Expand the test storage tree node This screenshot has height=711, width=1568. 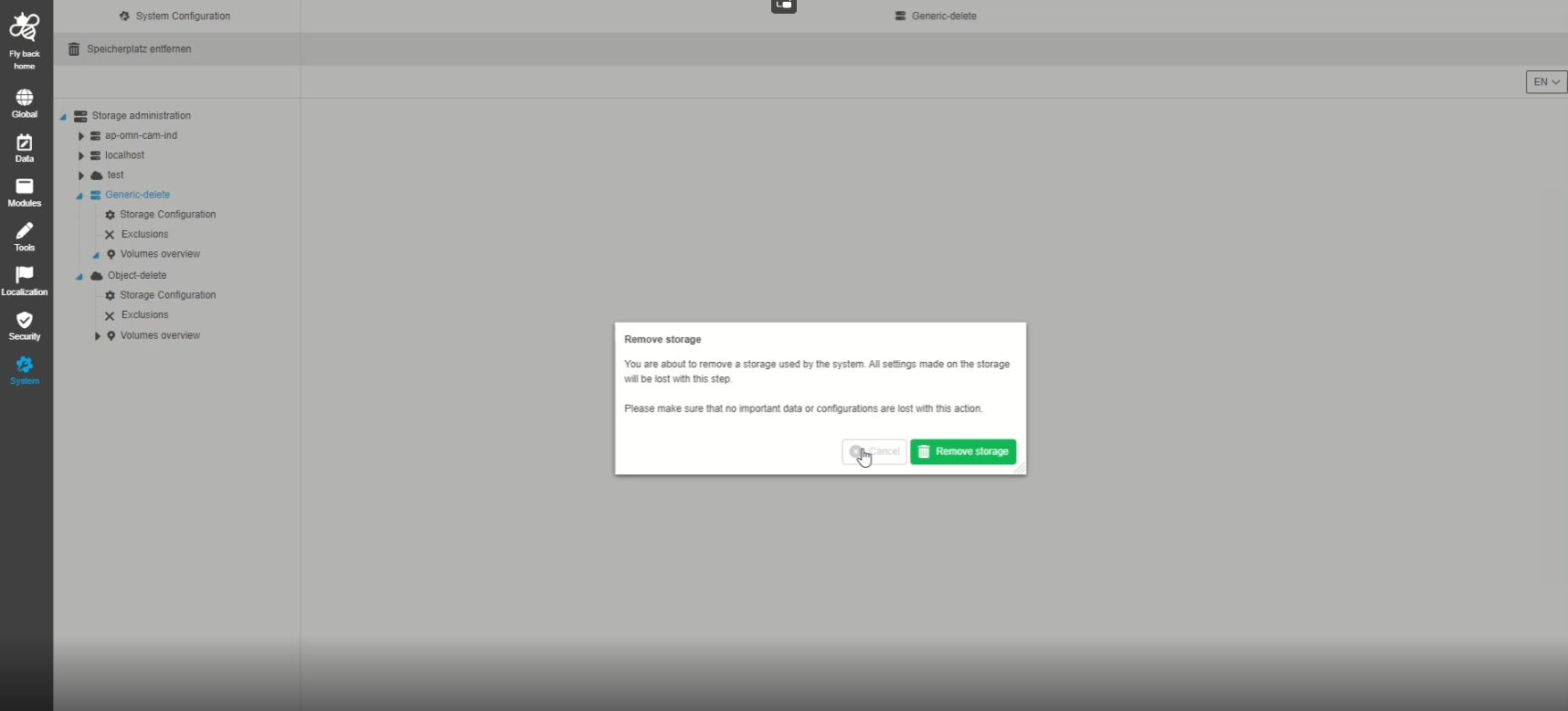coord(80,175)
